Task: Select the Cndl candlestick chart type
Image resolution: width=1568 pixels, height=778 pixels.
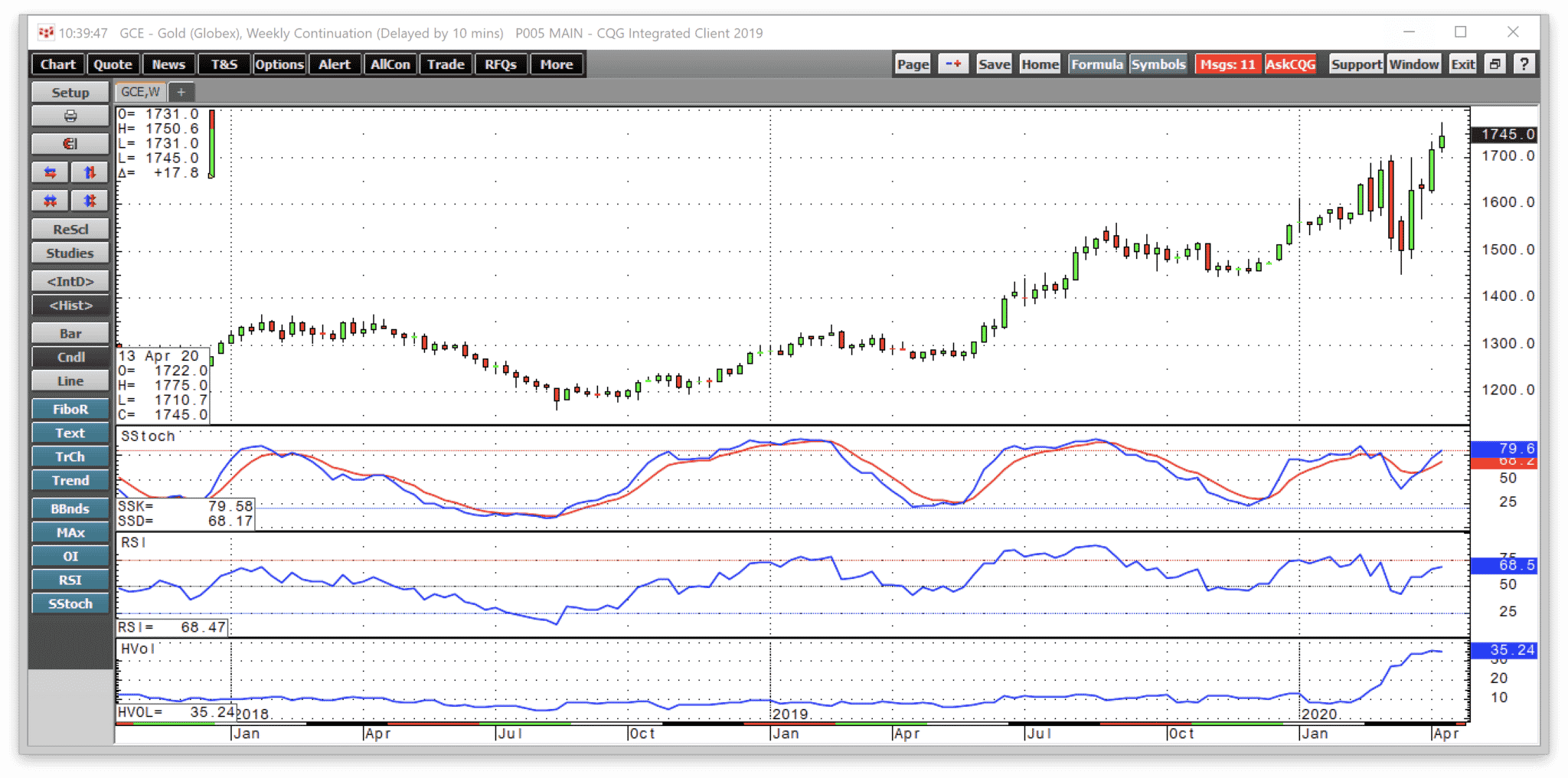Action: click(x=70, y=358)
